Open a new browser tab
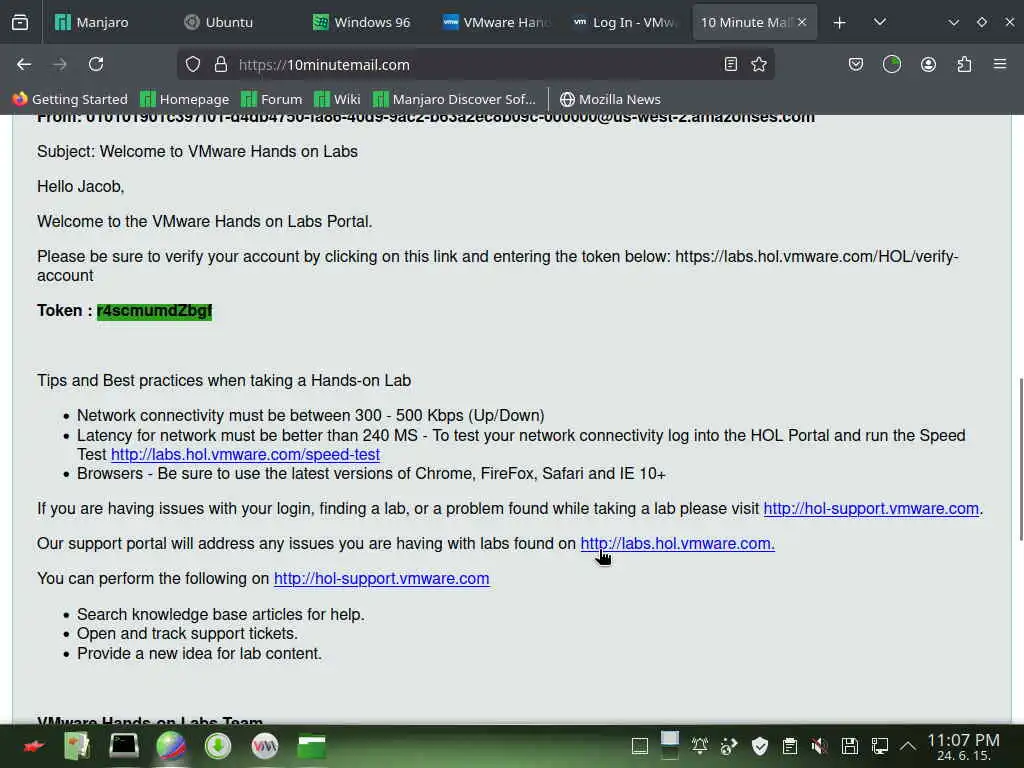 (x=839, y=23)
